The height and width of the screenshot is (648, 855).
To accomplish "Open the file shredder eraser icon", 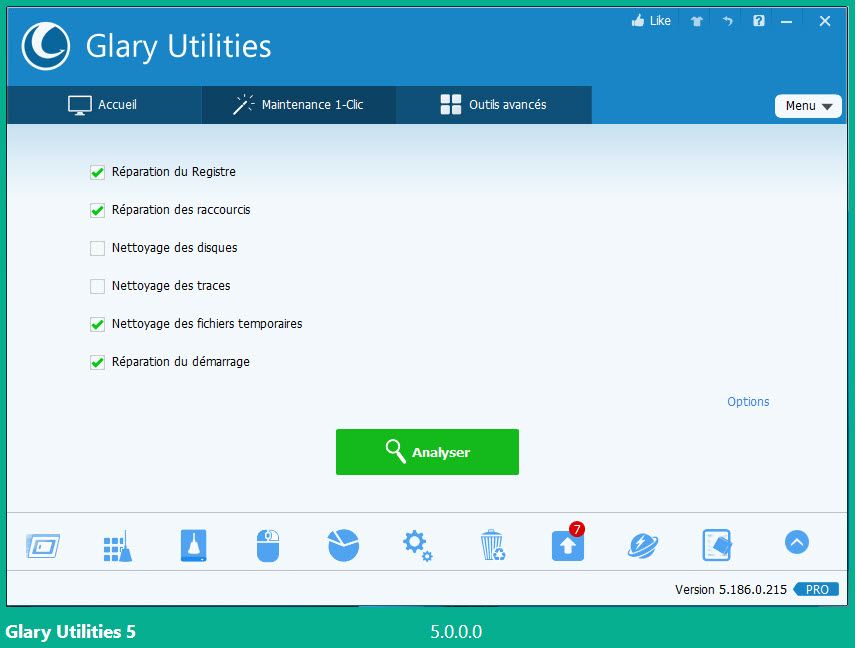I will [717, 545].
